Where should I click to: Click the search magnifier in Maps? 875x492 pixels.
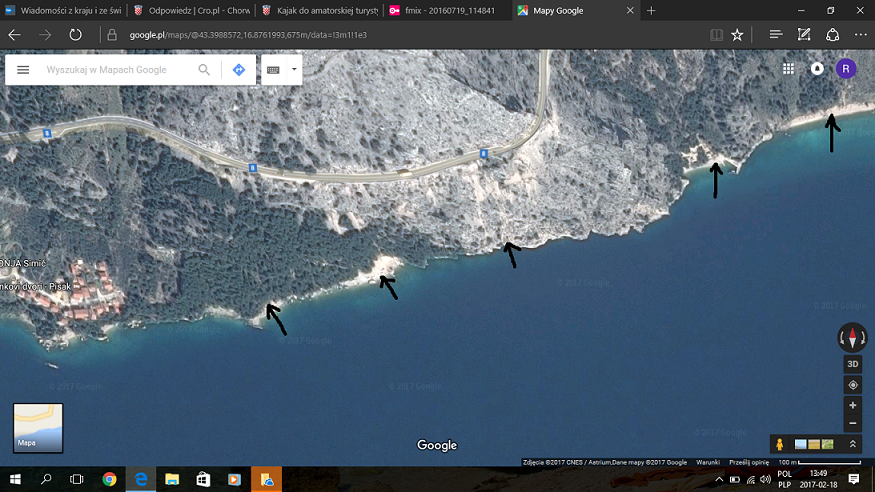pos(204,70)
